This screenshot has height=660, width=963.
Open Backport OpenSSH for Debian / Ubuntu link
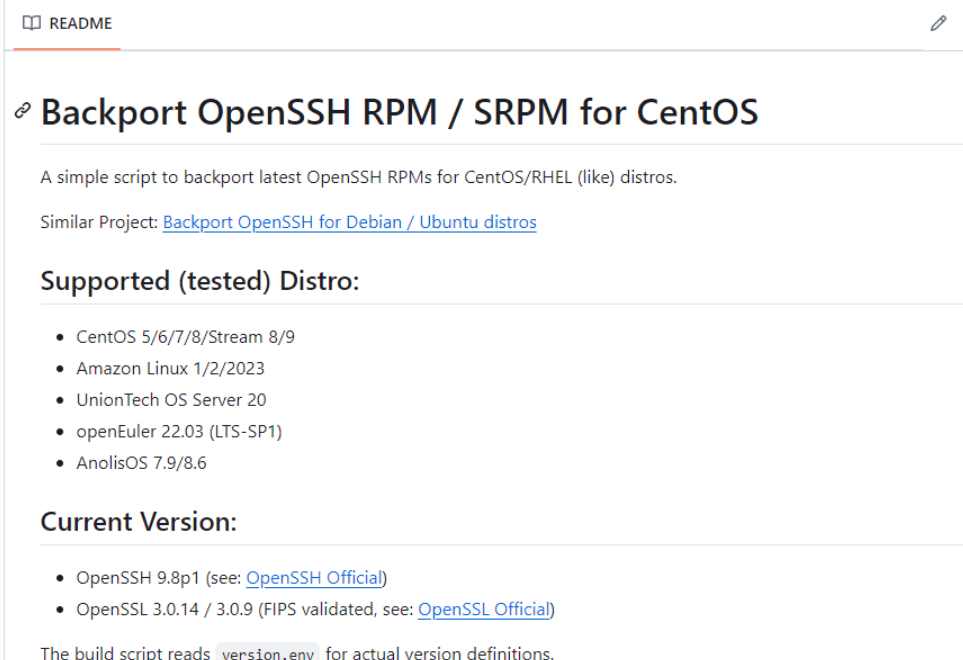(349, 222)
